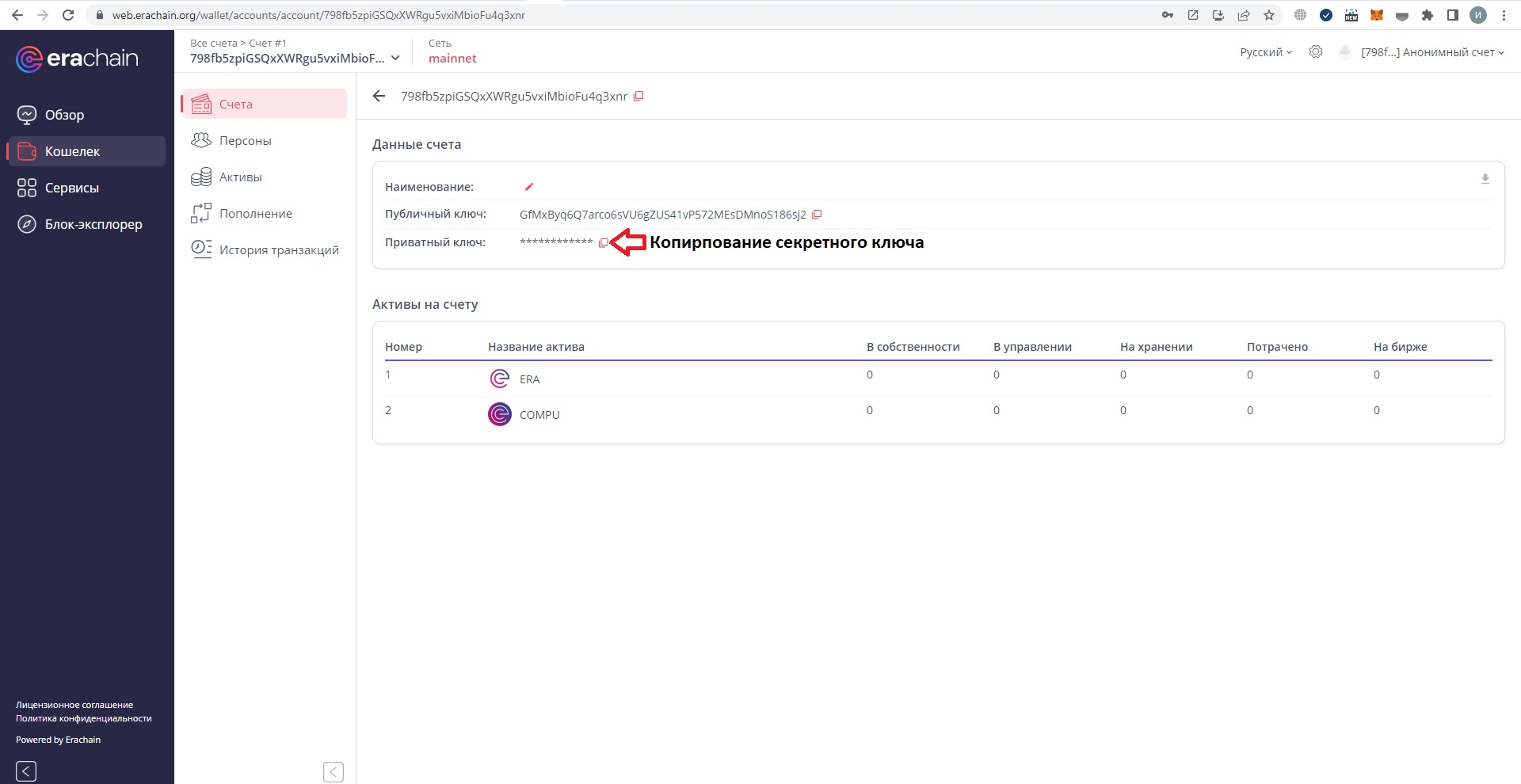
Task: Download account data icon
Action: point(1485,180)
